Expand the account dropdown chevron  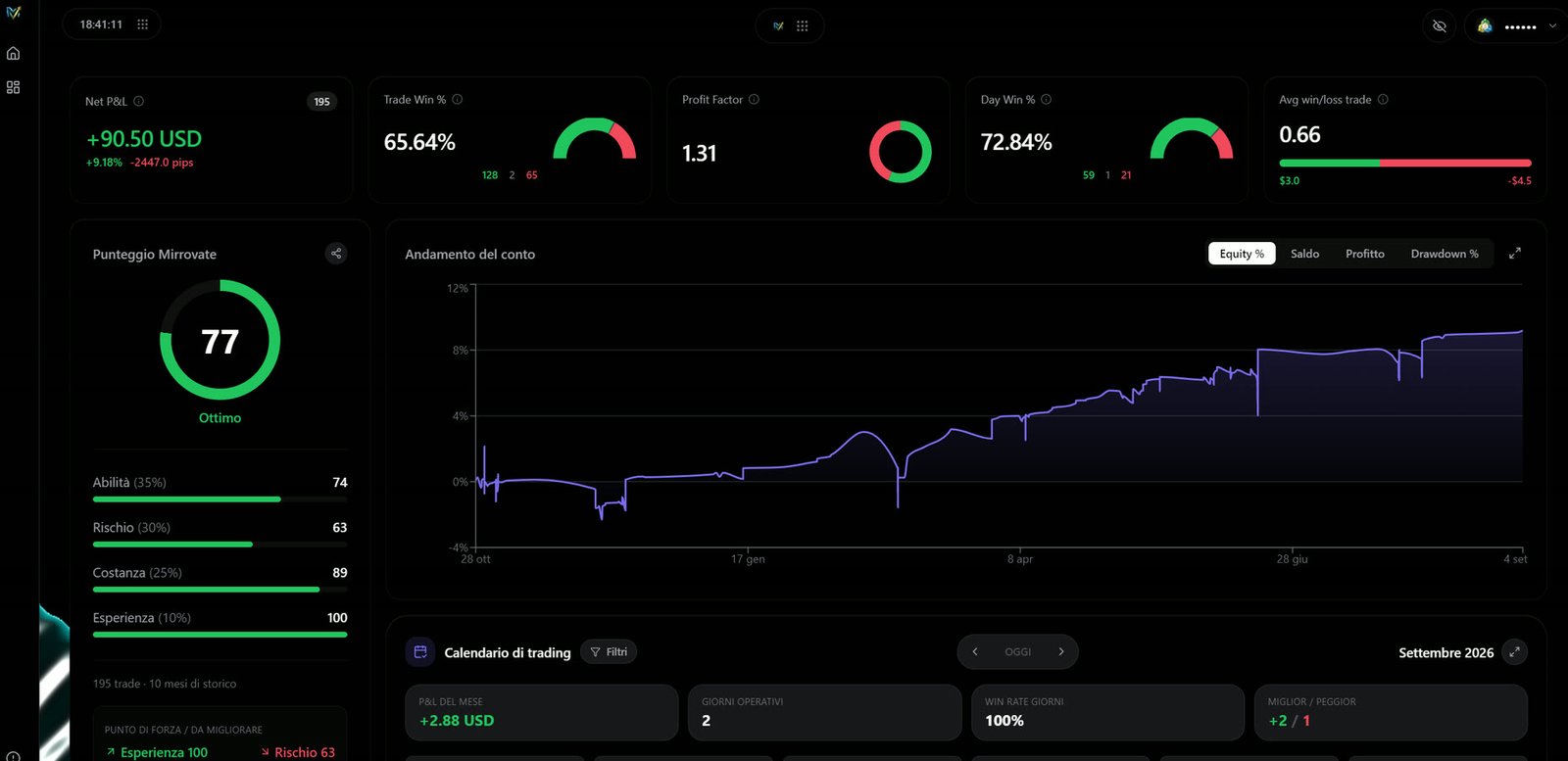tap(1552, 26)
